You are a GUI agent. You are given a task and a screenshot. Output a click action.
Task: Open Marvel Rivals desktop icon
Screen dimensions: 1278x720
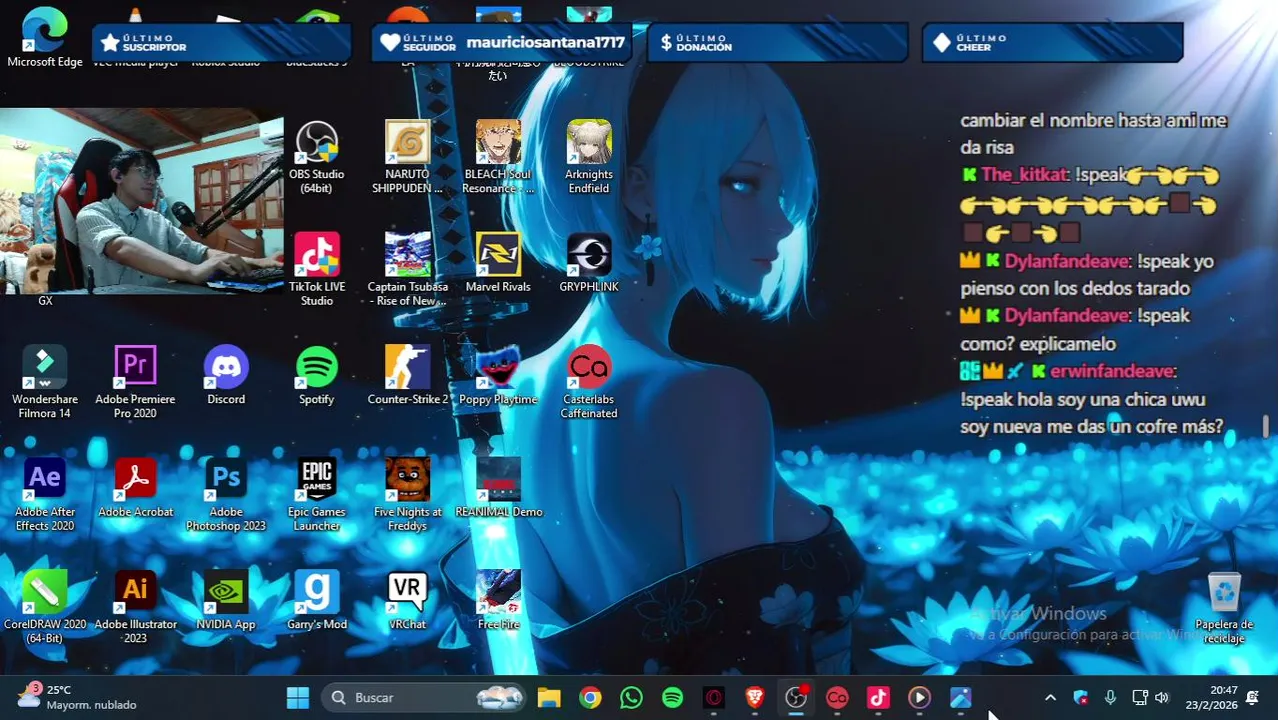point(498,264)
